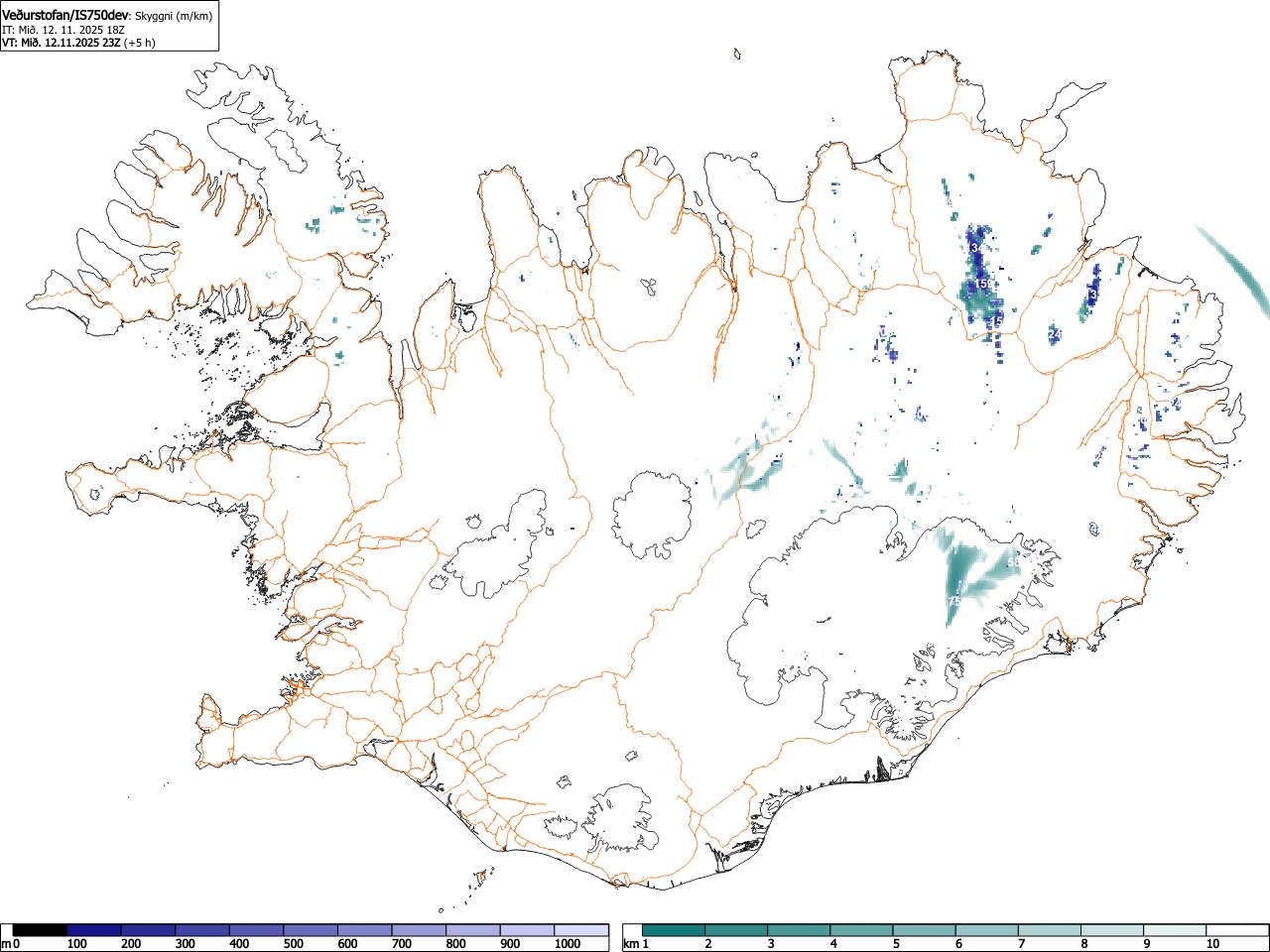This screenshot has width=1270, height=952.
Task: Click the 'IT: Mið. 12. 11. 2025 18Z' line
Action: pyautogui.click(x=65, y=30)
